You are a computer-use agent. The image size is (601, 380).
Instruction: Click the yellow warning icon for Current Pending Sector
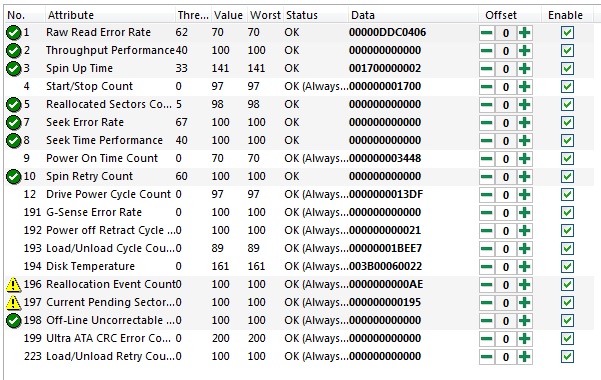point(13,303)
